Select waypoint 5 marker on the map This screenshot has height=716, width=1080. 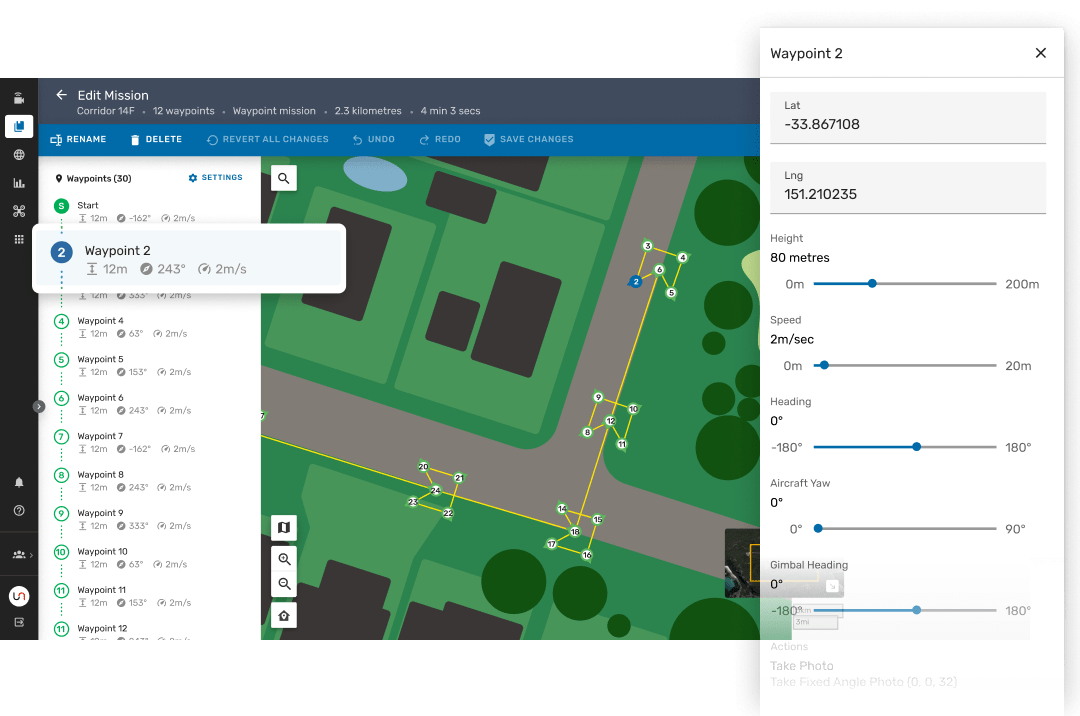click(x=672, y=293)
